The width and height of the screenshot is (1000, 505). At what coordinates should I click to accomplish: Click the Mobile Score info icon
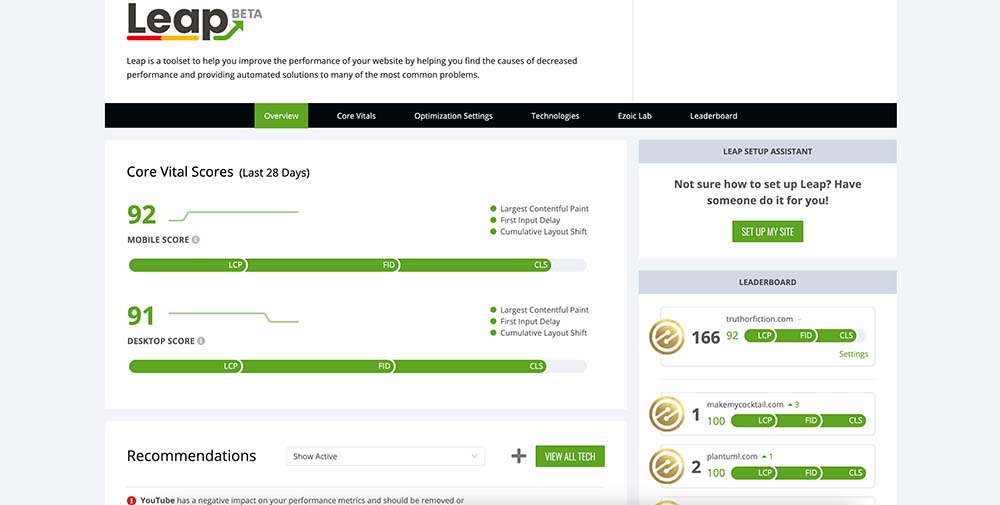tap(196, 240)
